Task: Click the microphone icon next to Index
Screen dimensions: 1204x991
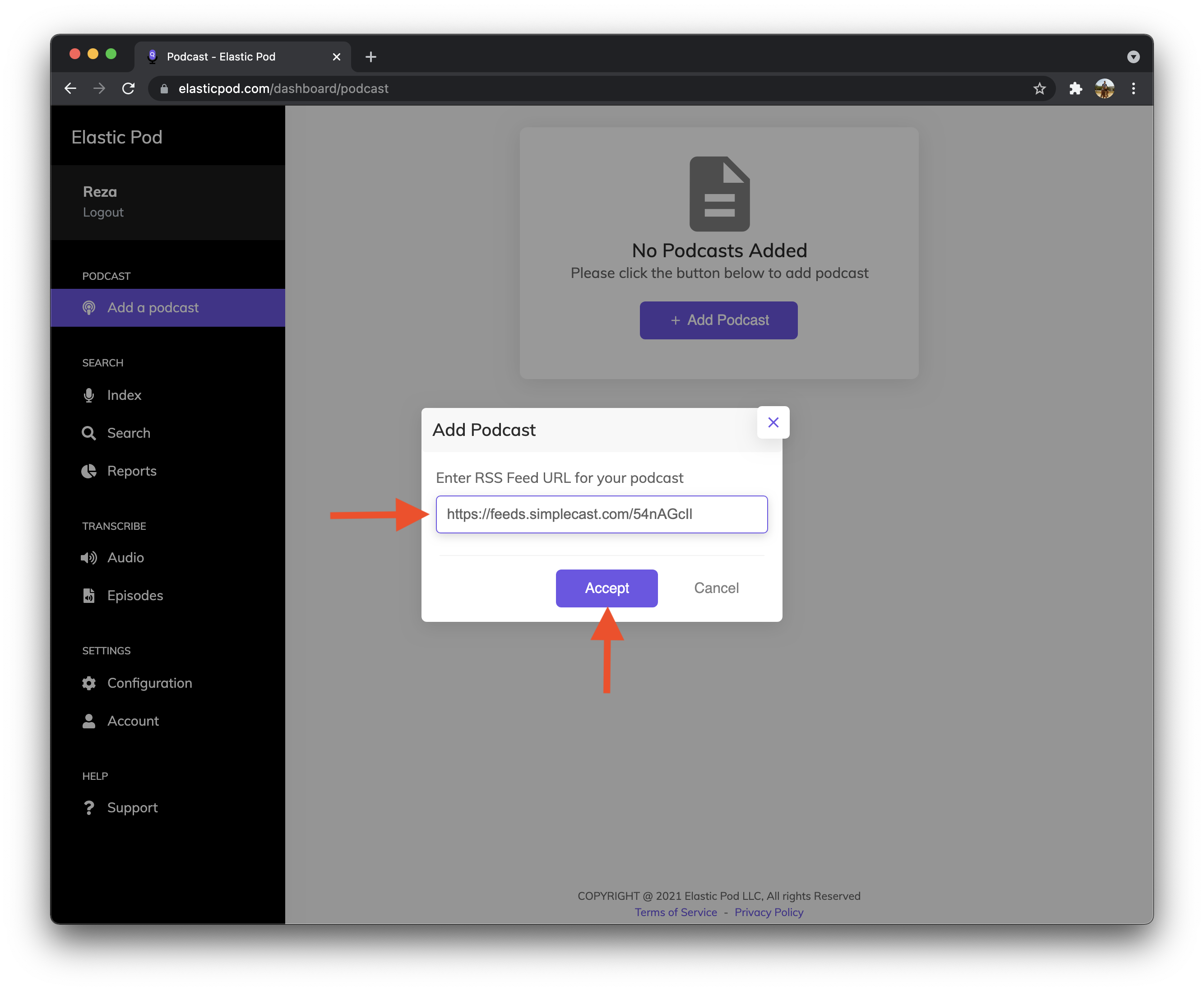Action: tap(88, 395)
